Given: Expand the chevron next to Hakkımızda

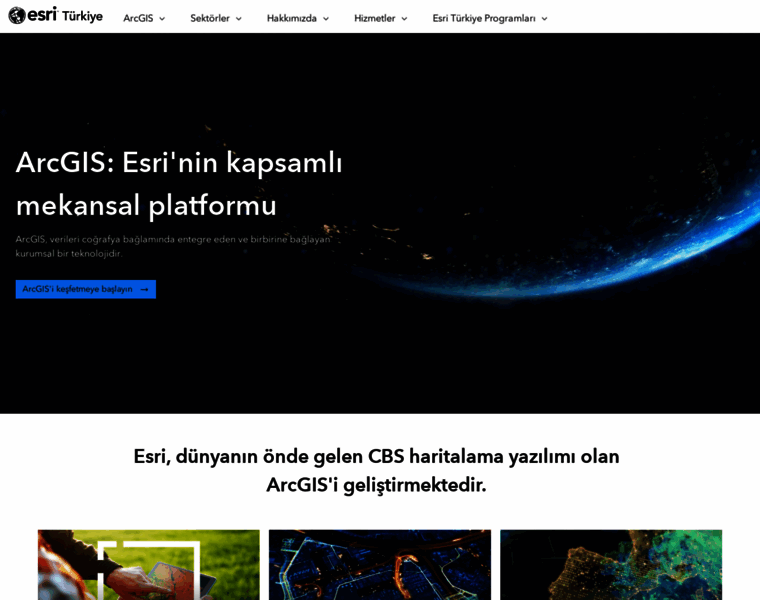Looking at the screenshot, I should point(326,19).
